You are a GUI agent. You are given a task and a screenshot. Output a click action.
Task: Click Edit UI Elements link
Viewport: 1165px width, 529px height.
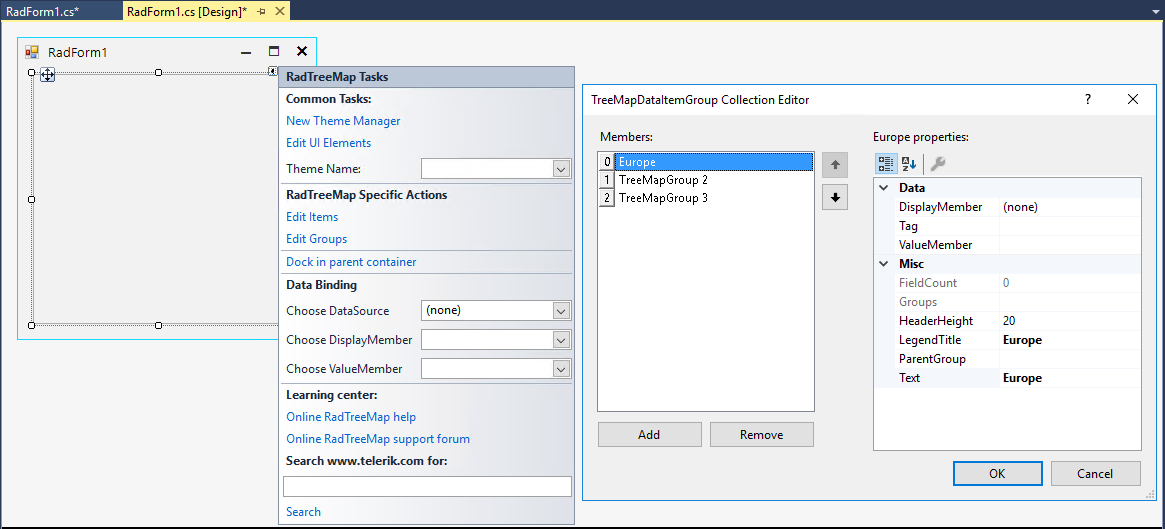point(328,143)
